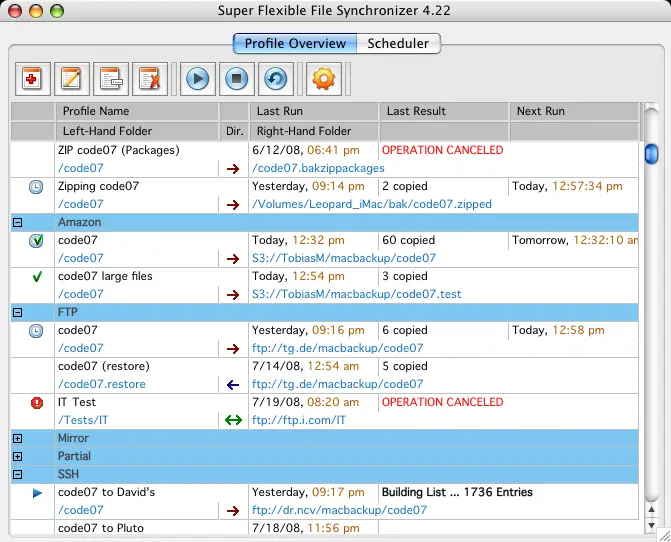671x542 pixels.
Task: Stop the running profile with the stop button
Action: click(237, 79)
